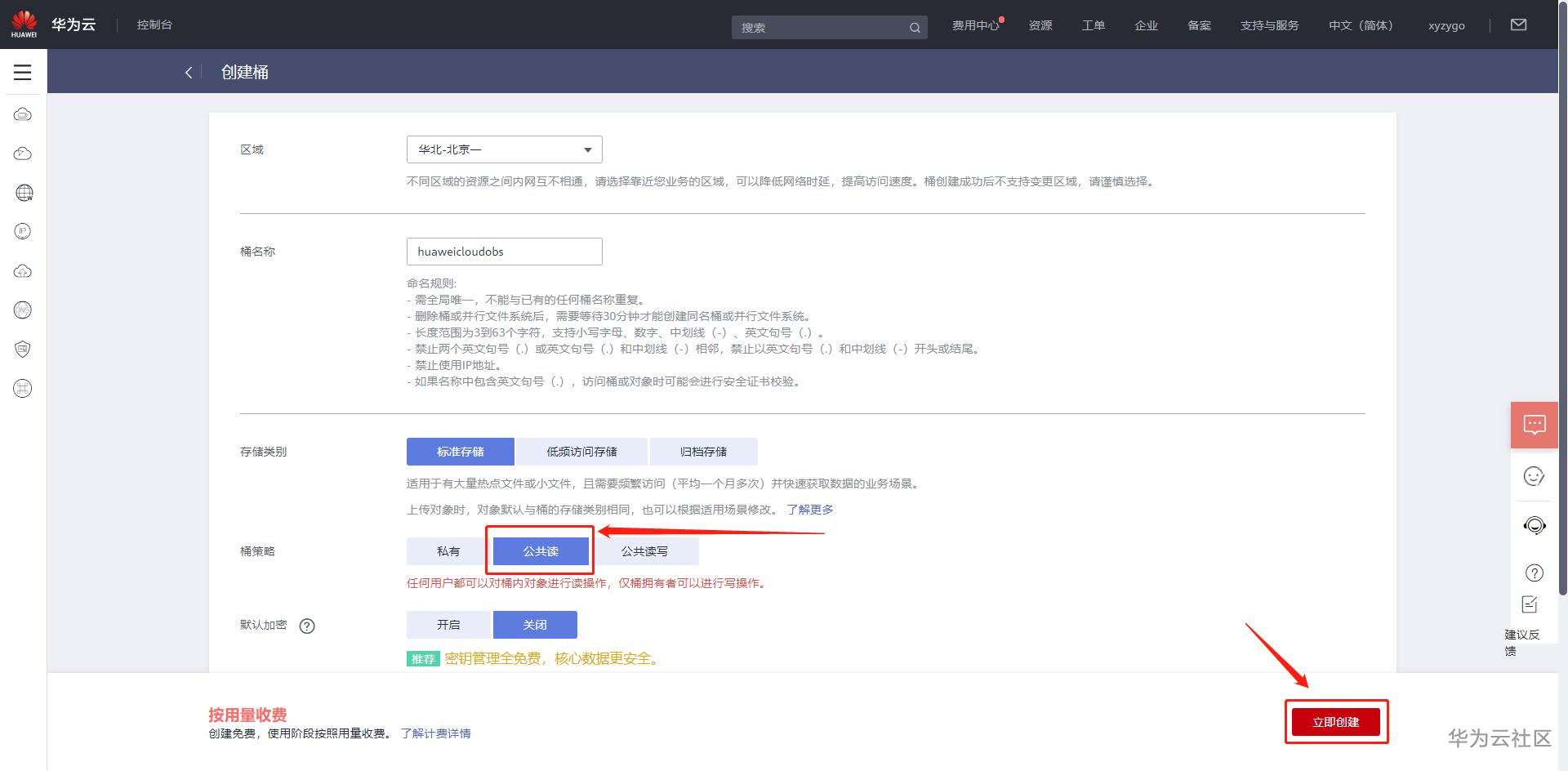Screen dimensions: 1568x771
Task: Expand the 区域 region dropdown
Action: [505, 149]
